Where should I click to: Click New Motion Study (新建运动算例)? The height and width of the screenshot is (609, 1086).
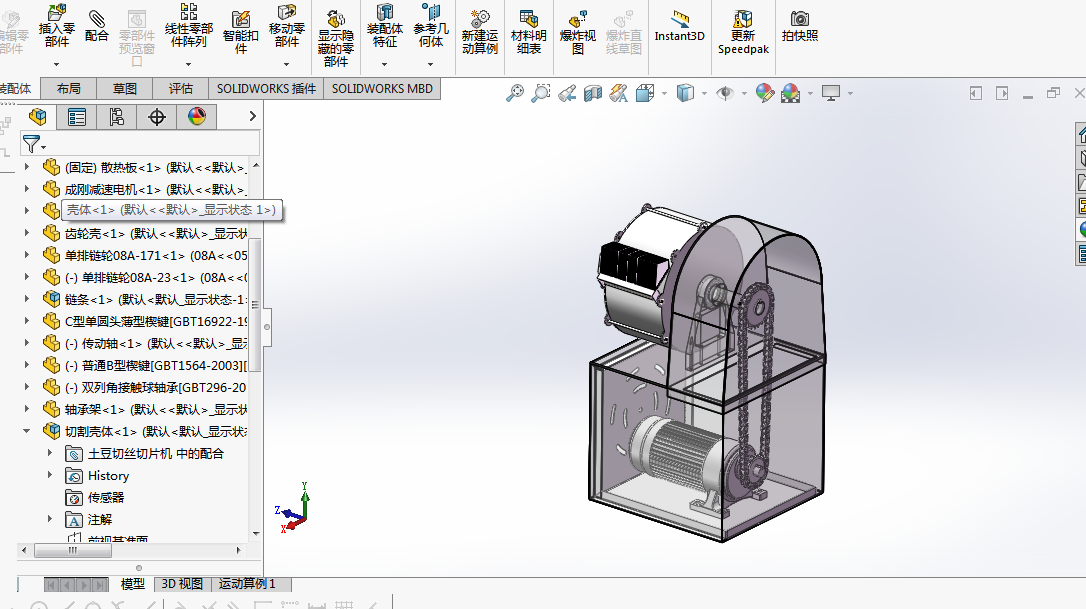480,32
